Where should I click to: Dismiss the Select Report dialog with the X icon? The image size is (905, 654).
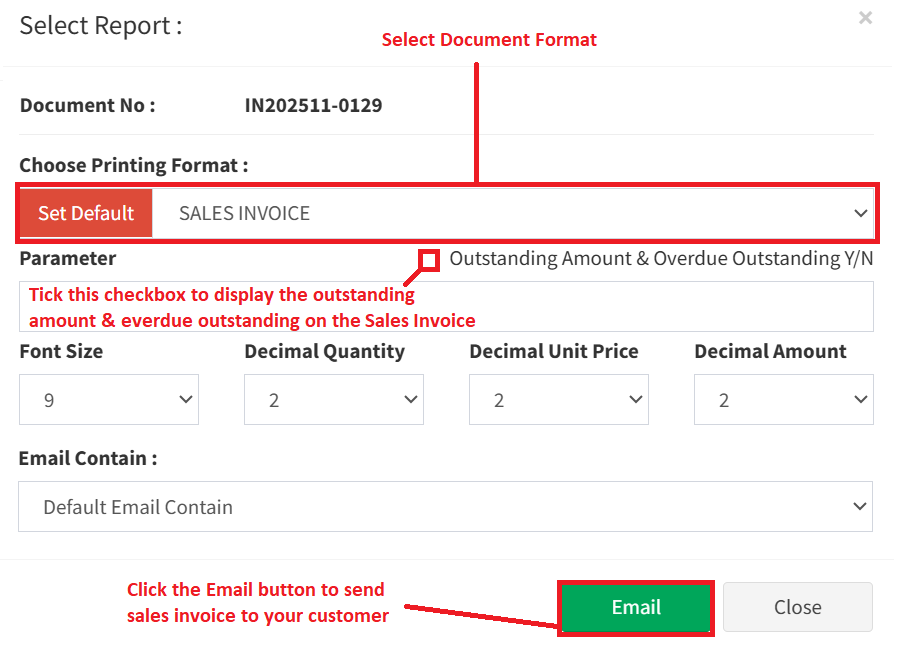[865, 18]
